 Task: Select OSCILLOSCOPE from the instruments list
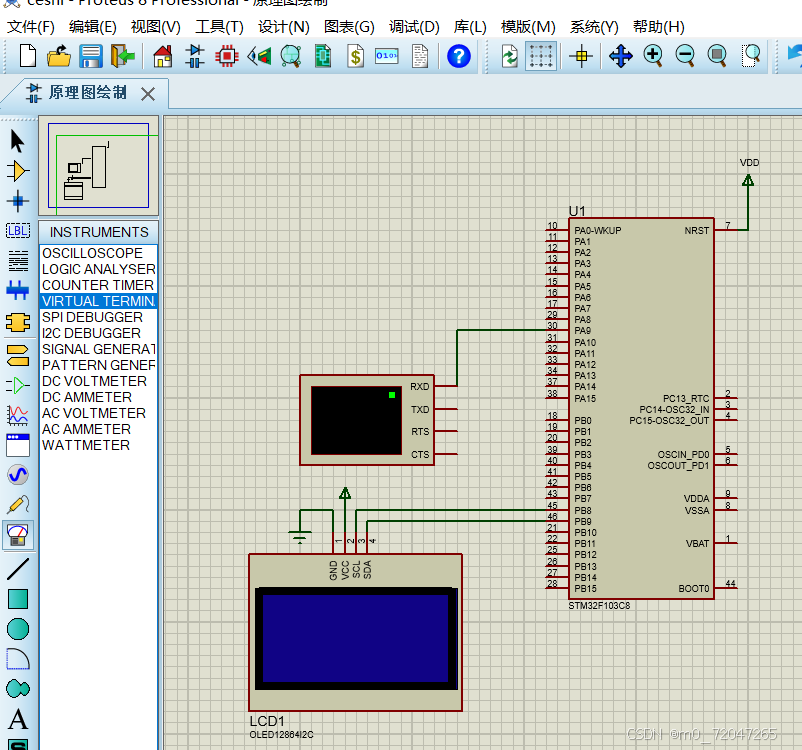click(97, 253)
